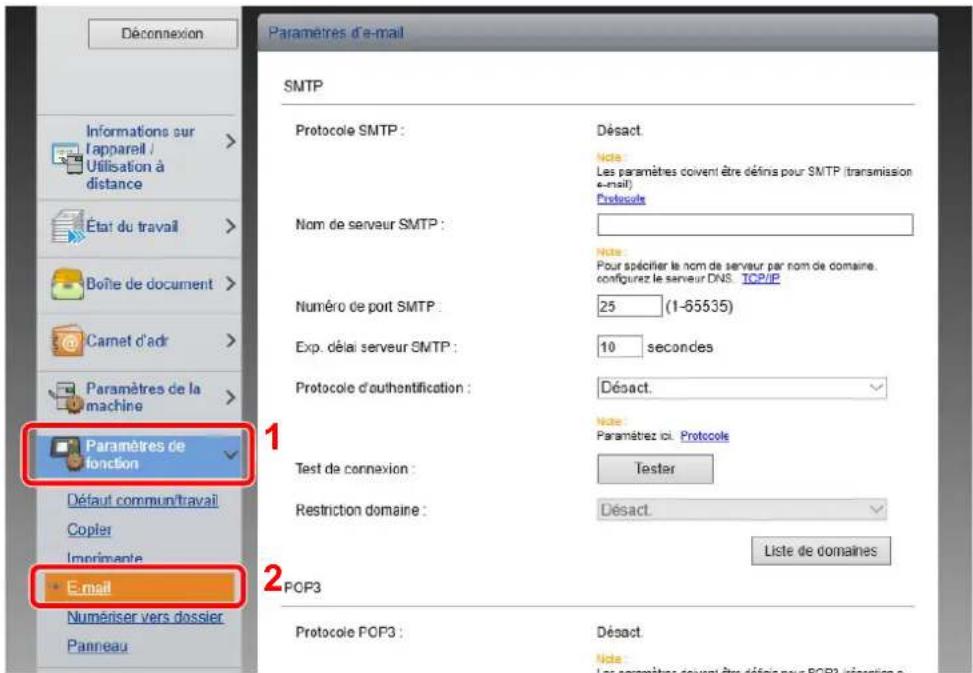
Task: Click the Numéro de port SMTP field
Action: tap(629, 306)
